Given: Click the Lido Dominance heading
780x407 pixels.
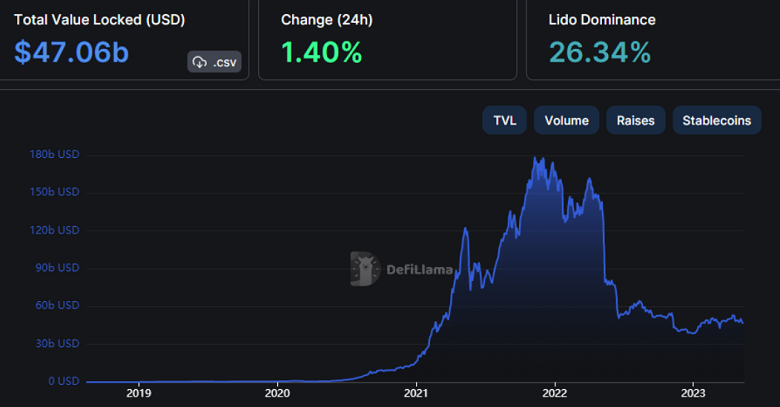Looking at the screenshot, I should [x=602, y=19].
